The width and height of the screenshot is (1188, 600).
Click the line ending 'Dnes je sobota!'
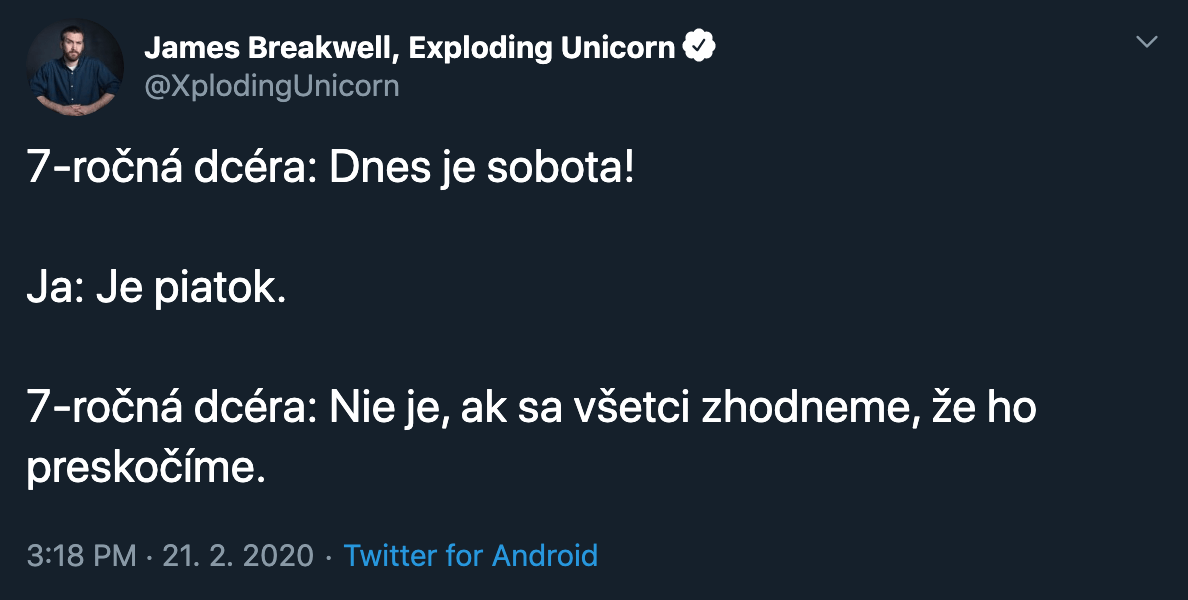pyautogui.click(x=330, y=170)
